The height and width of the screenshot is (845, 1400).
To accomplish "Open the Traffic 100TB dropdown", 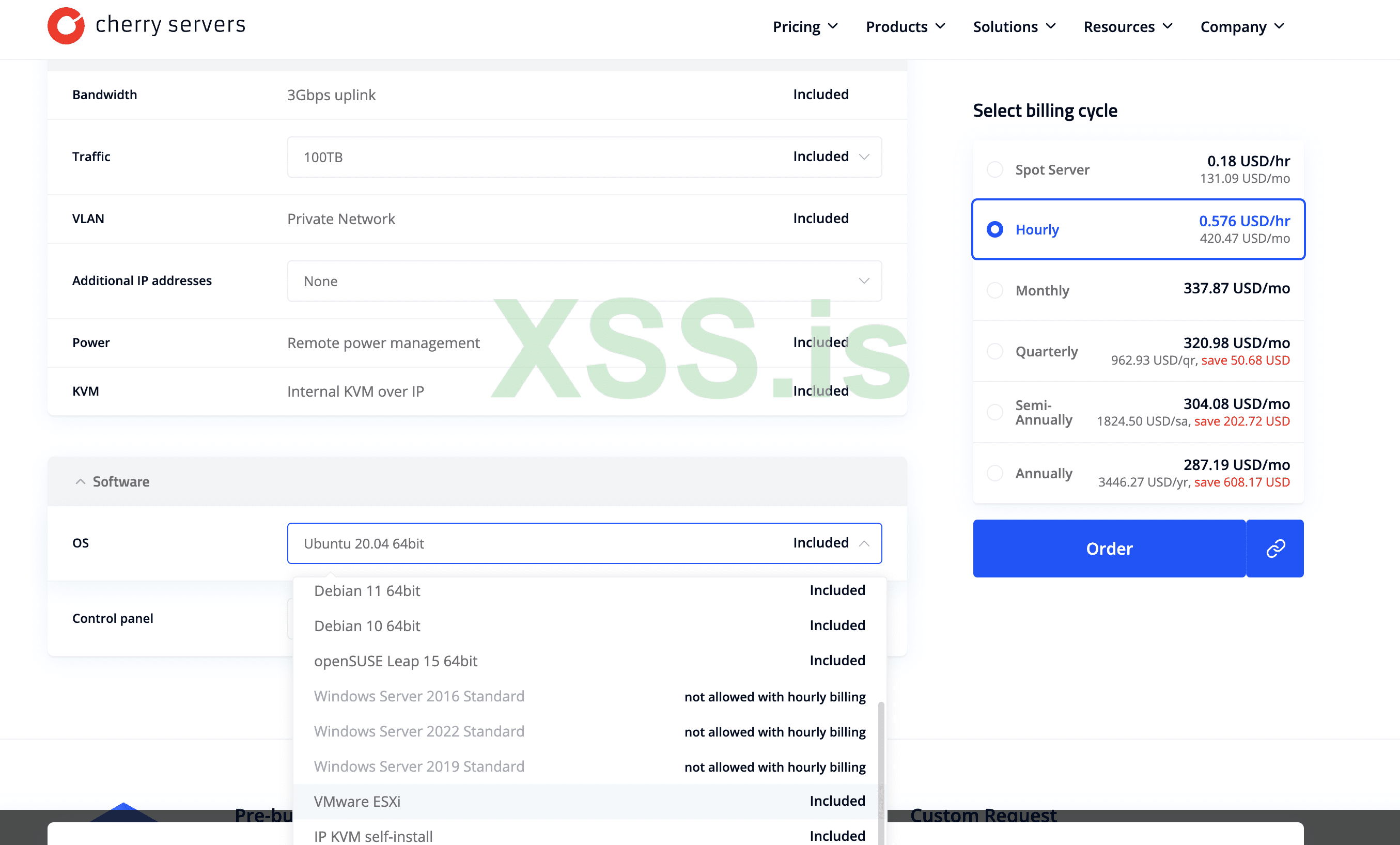I will (584, 157).
